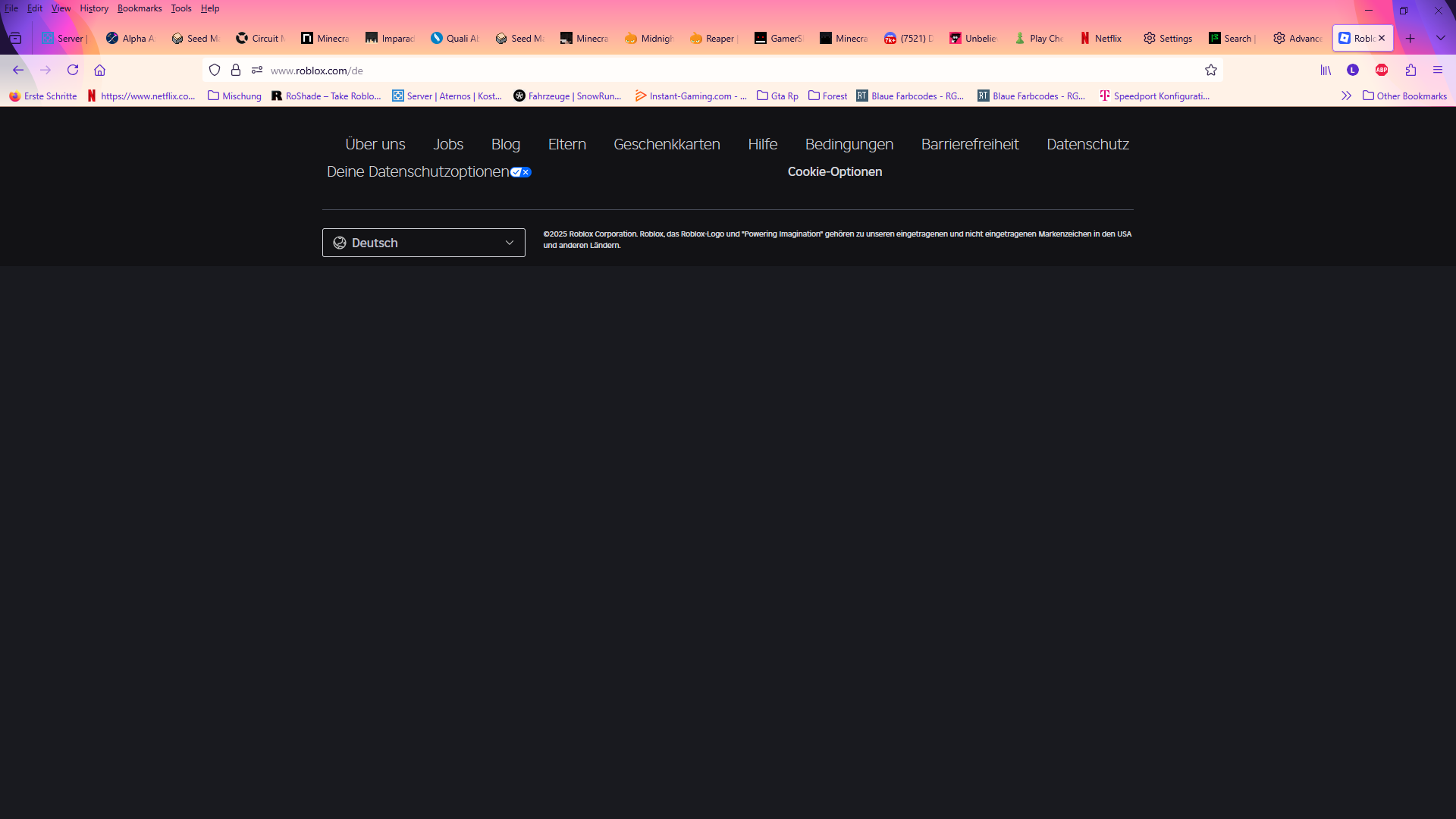Open the Geschenkkarten footer link
Screen dimensions: 1456x819
tap(667, 144)
